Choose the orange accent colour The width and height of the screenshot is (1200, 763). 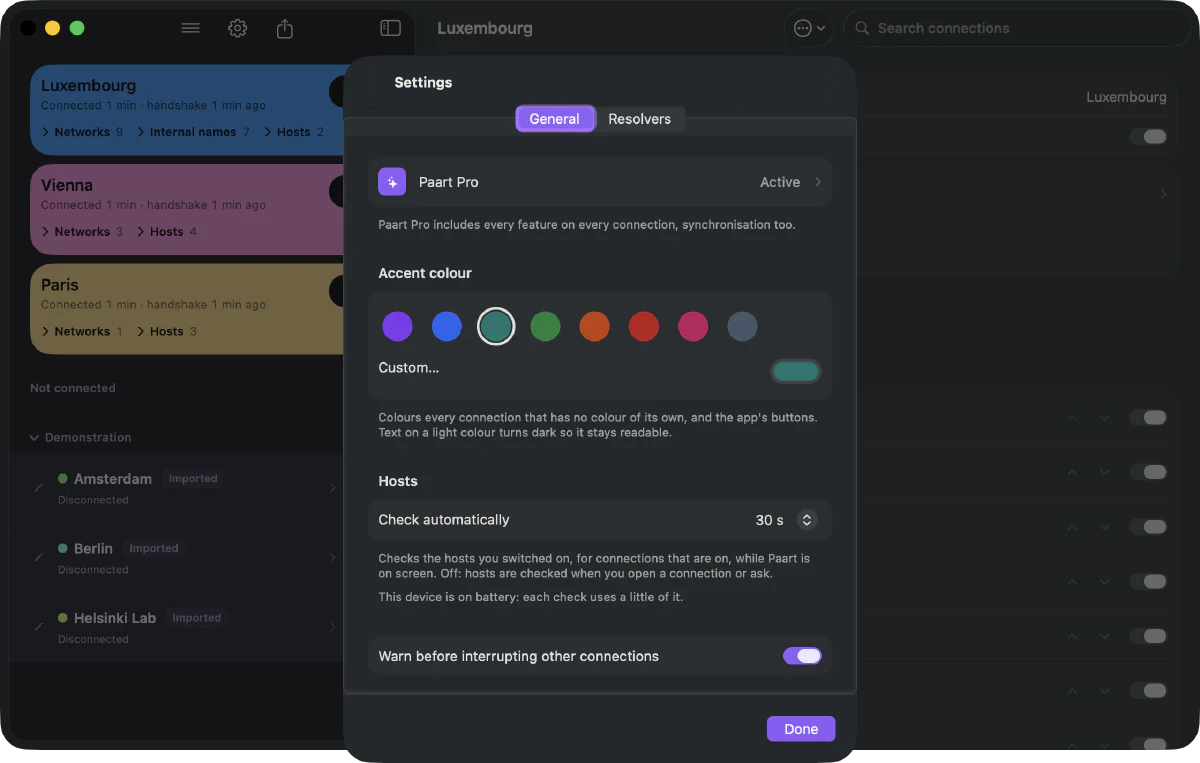594,326
